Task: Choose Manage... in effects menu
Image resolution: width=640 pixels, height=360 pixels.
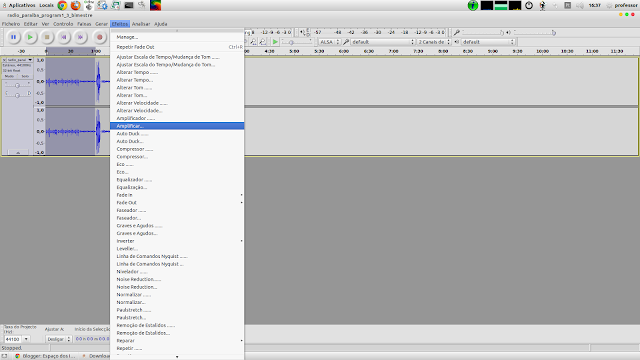Action: pos(177,37)
